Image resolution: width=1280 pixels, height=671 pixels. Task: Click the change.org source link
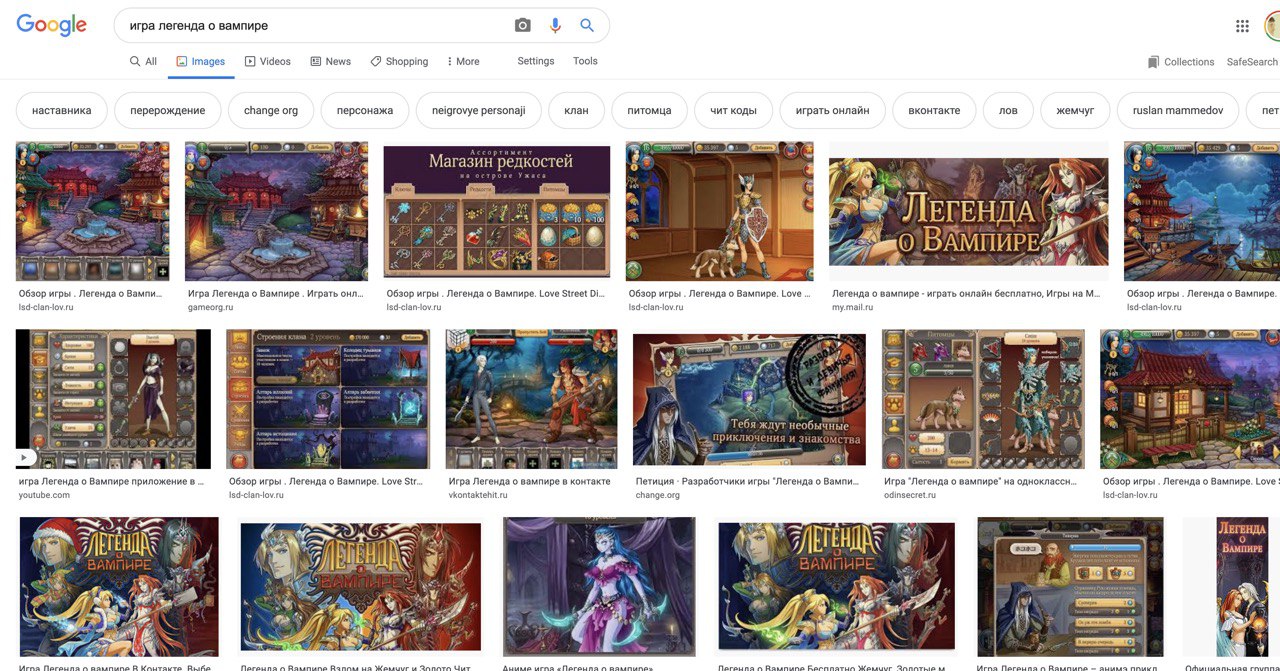(x=658, y=495)
